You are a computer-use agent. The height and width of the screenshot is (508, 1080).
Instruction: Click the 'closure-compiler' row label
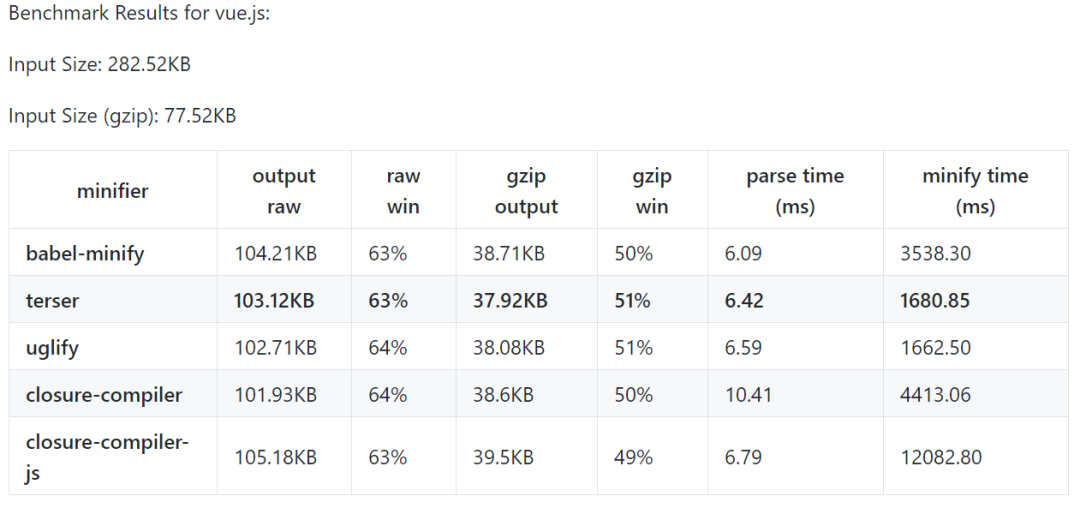coord(104,395)
